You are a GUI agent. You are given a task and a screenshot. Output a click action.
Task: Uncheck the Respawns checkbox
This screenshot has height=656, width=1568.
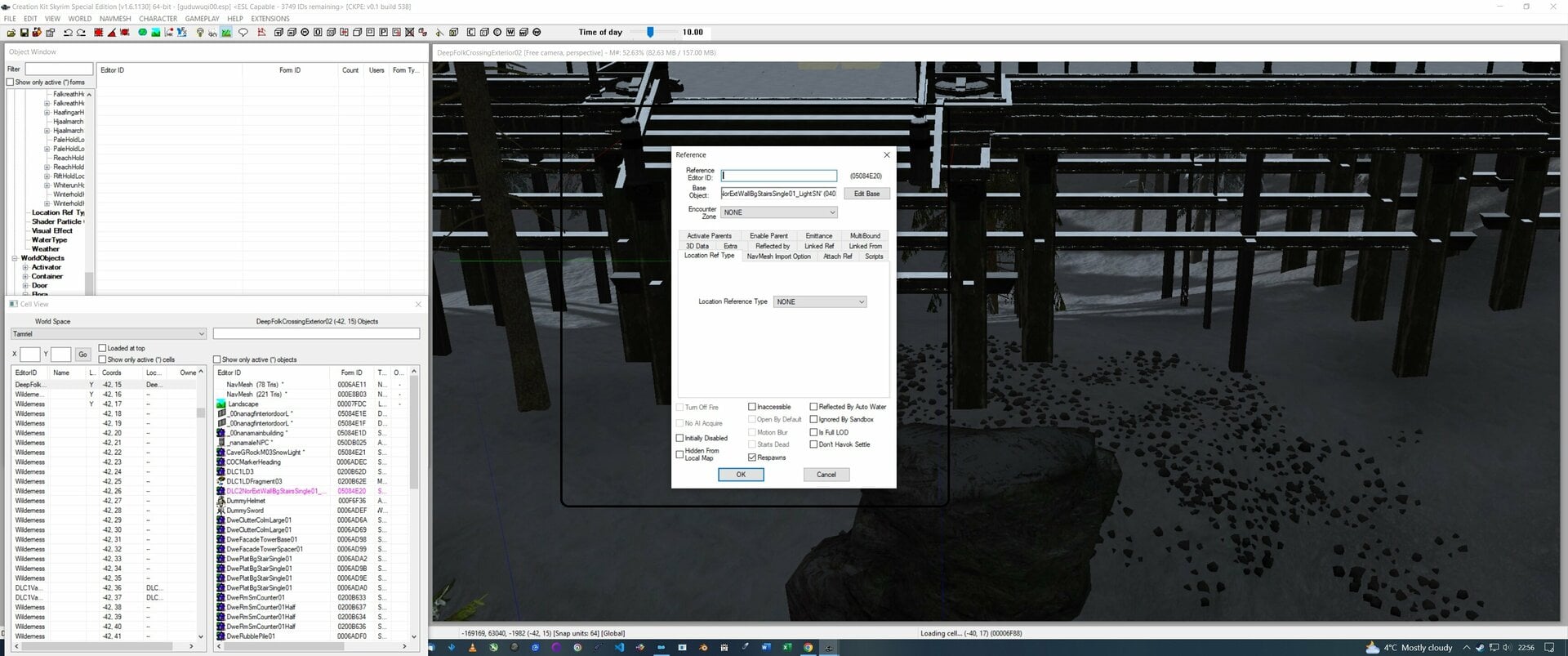coord(752,457)
